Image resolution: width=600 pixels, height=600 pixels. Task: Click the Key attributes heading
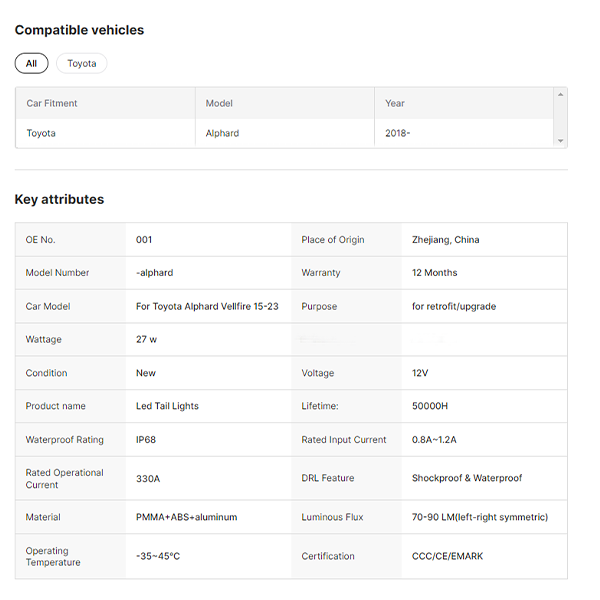(x=59, y=199)
